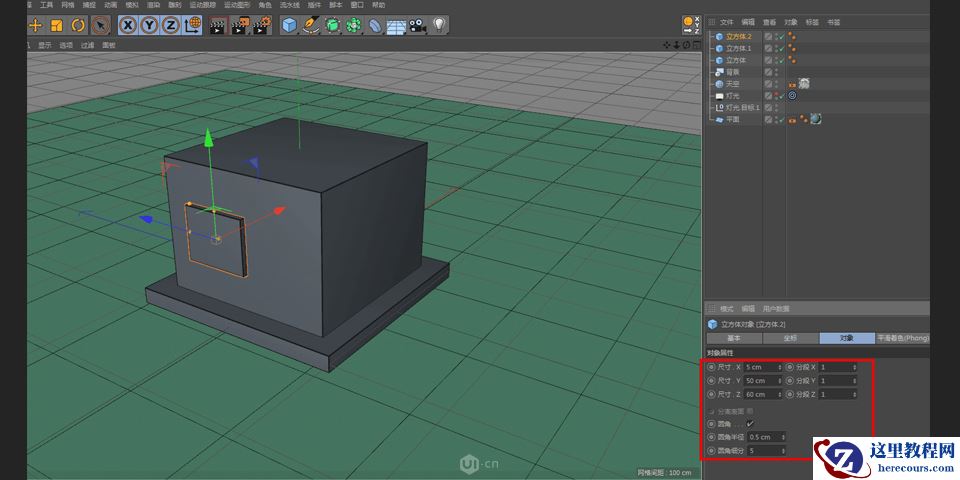
Task: Toggle the 圆角 fillet checkbox
Action: [x=750, y=424]
